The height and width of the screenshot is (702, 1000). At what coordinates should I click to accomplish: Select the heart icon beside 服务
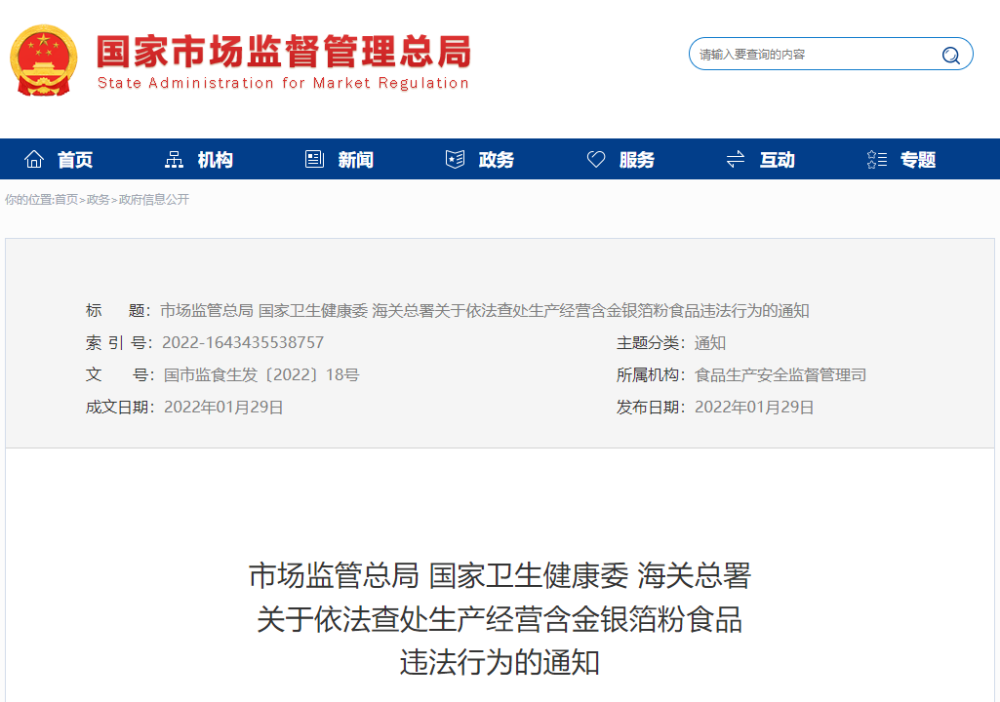pos(596,158)
